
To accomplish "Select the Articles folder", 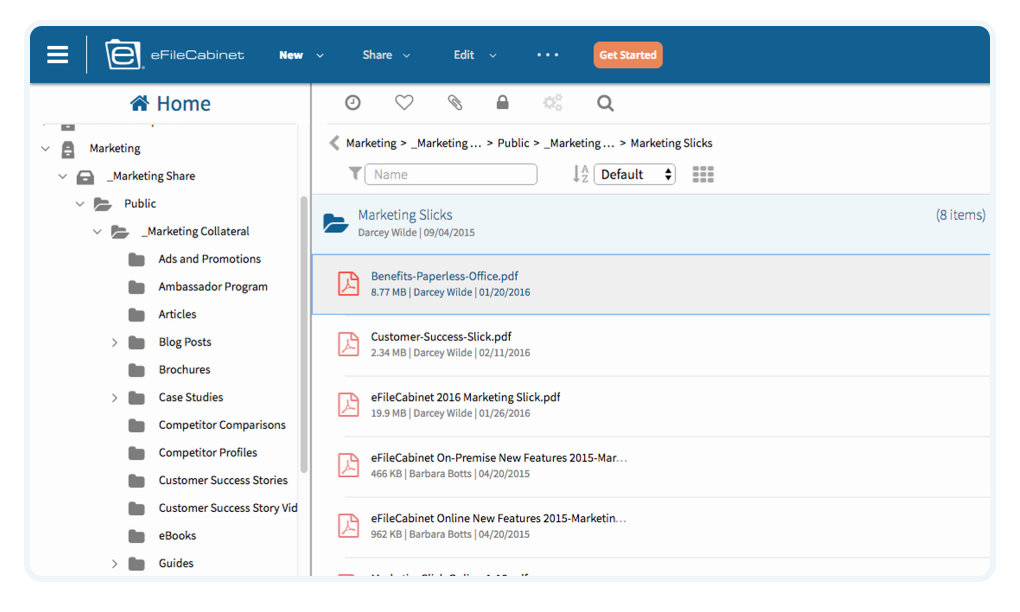I will pos(178,315).
